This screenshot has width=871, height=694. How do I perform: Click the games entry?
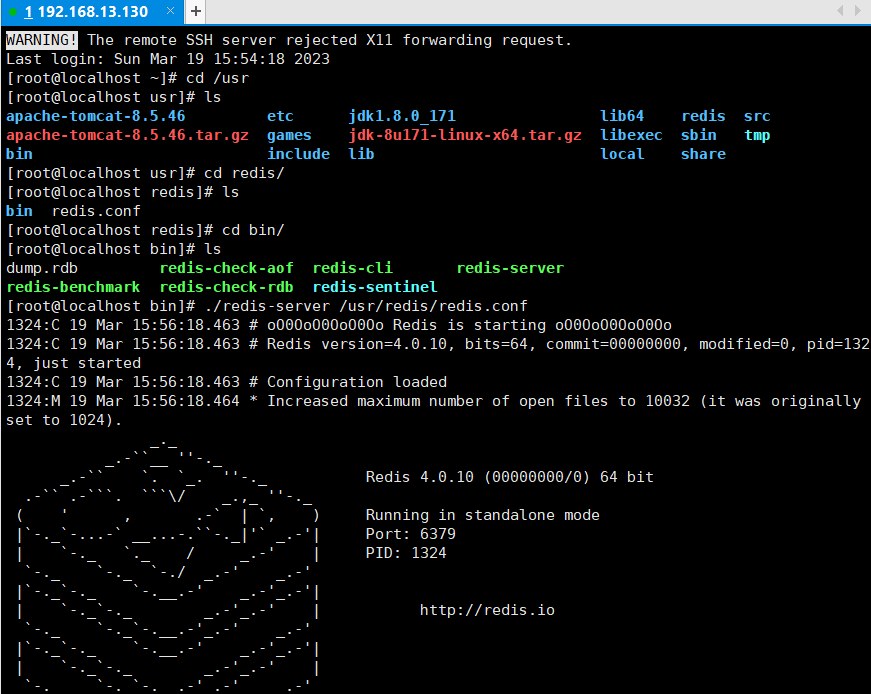tap(289, 135)
